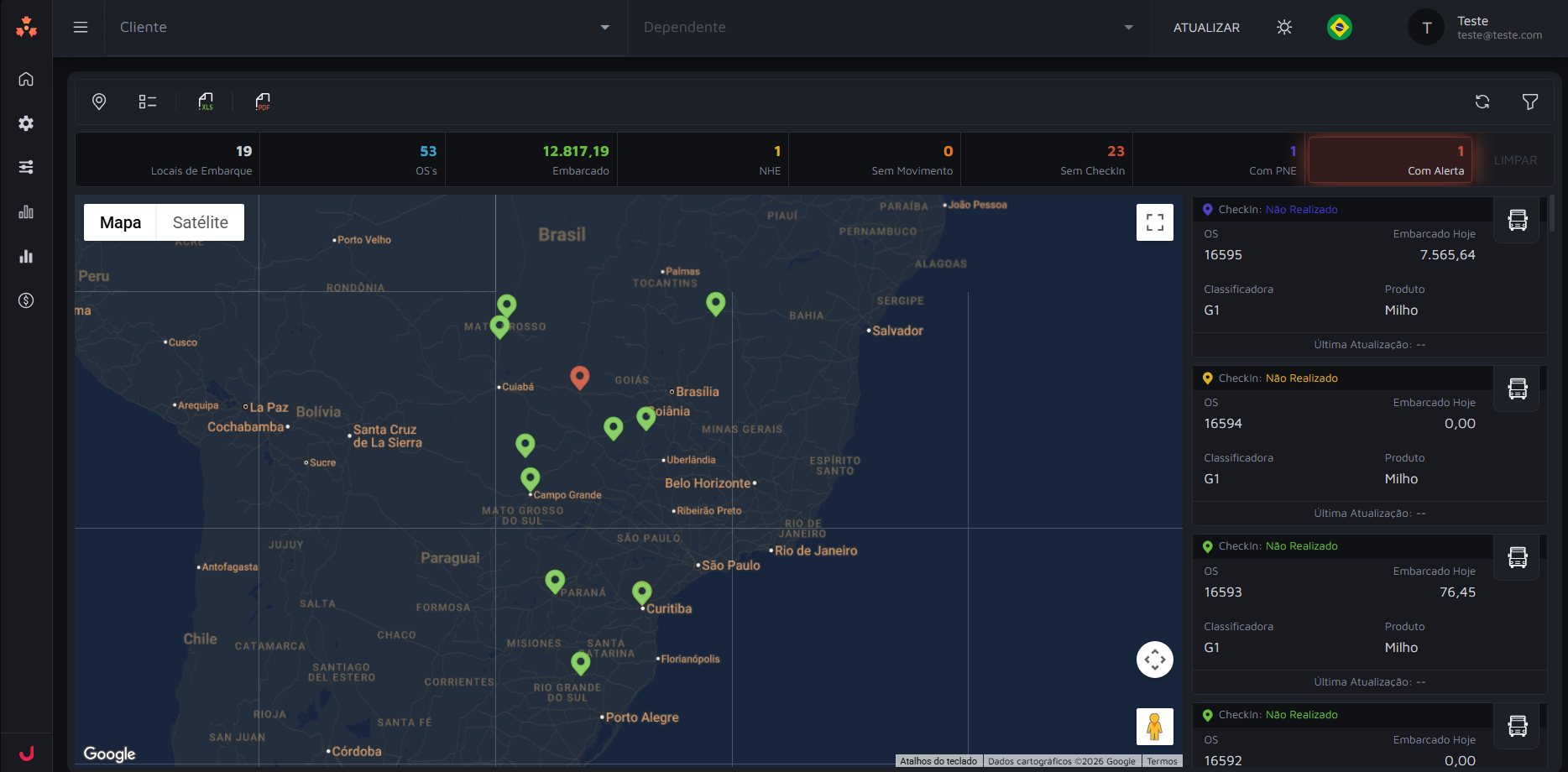Open the hamburger navigation menu
The width and height of the screenshot is (1568, 772).
point(81,27)
